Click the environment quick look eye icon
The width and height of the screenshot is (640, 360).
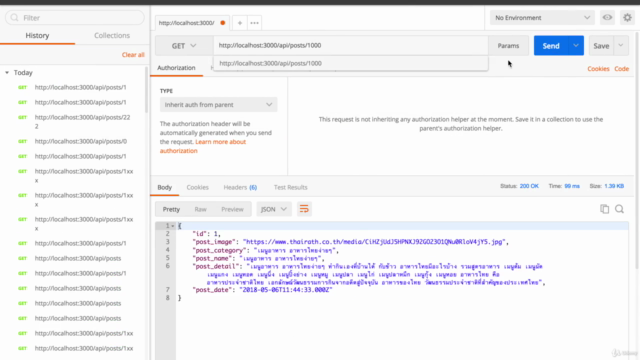tap(607, 18)
